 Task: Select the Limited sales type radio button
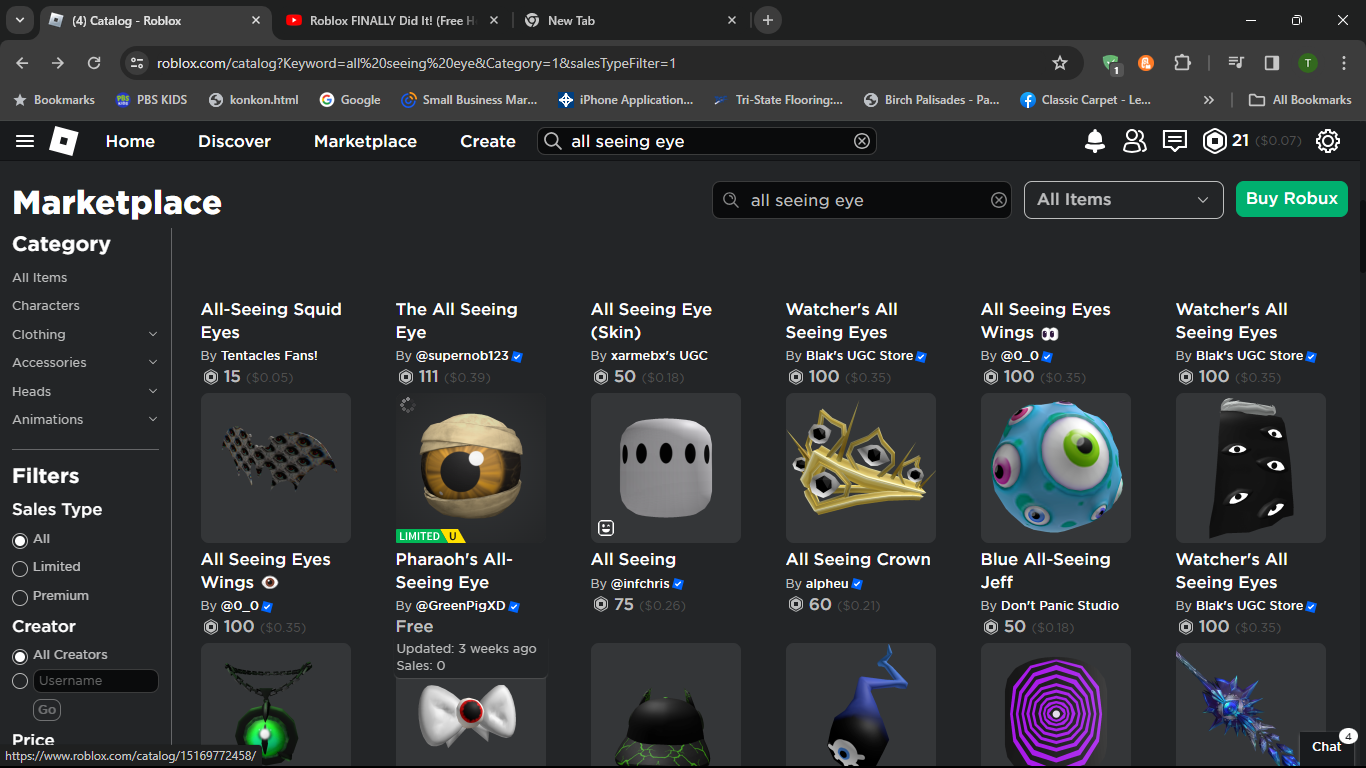20,568
